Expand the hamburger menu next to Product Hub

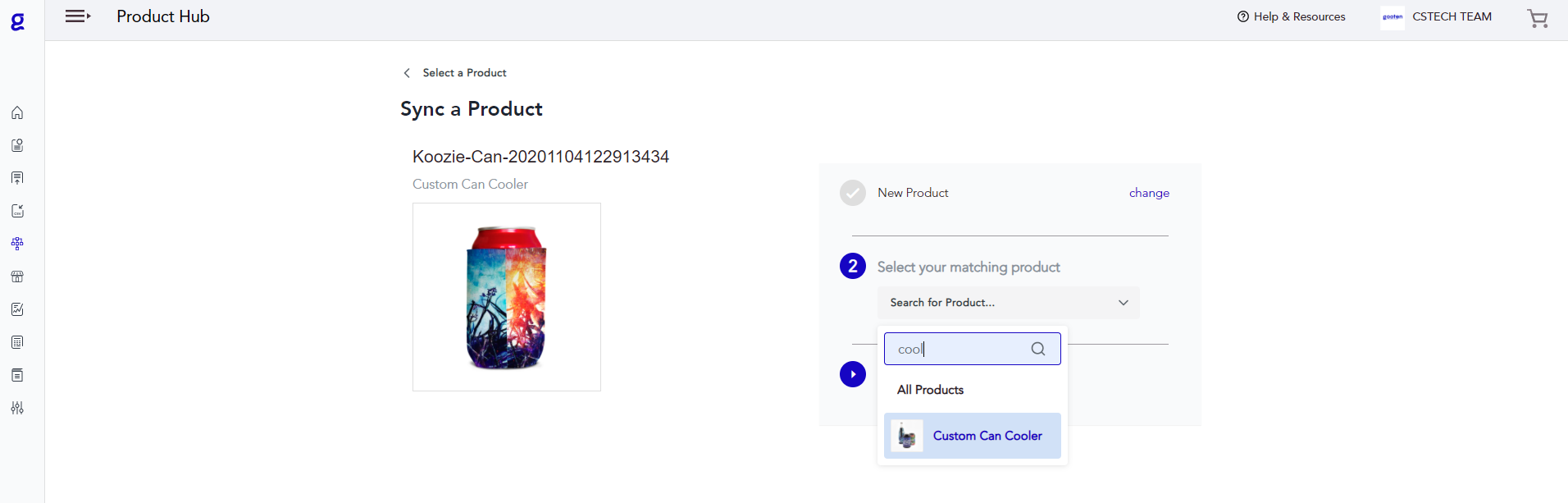coord(78,16)
